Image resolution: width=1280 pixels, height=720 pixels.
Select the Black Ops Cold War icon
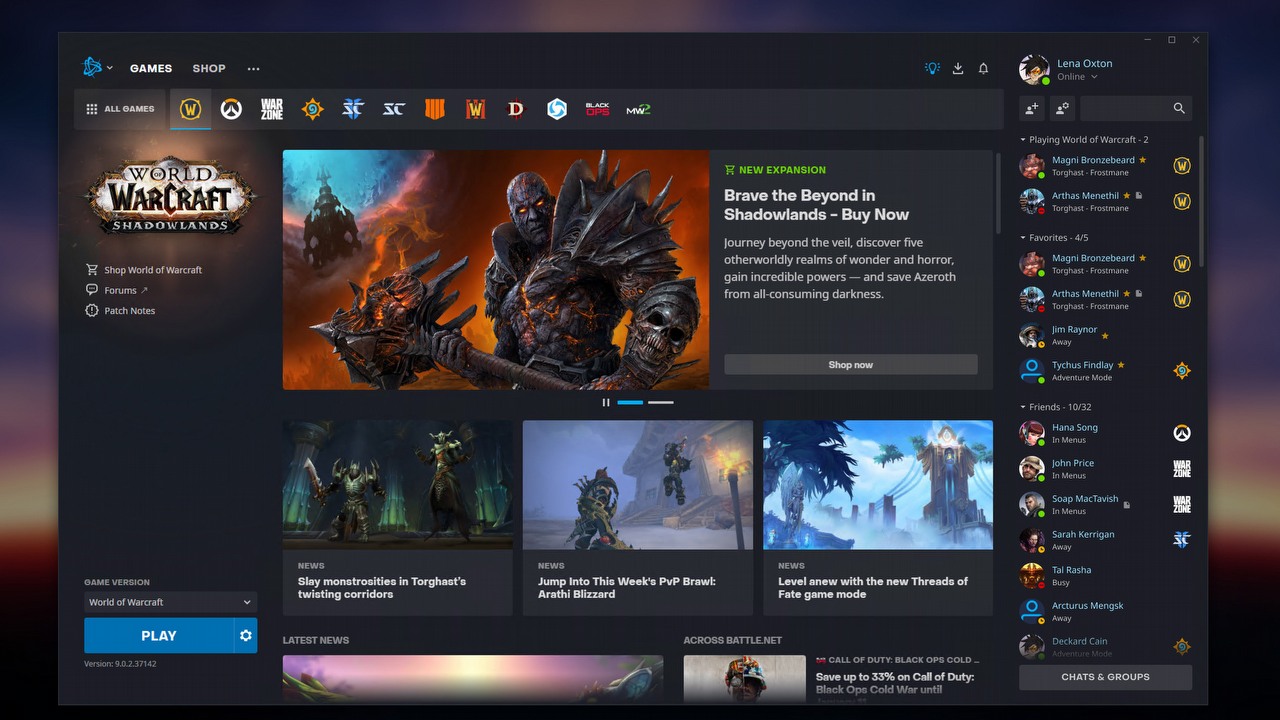tap(597, 109)
